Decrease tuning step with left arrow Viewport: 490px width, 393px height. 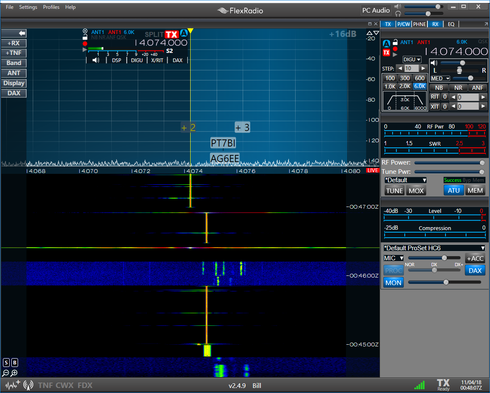(x=400, y=68)
